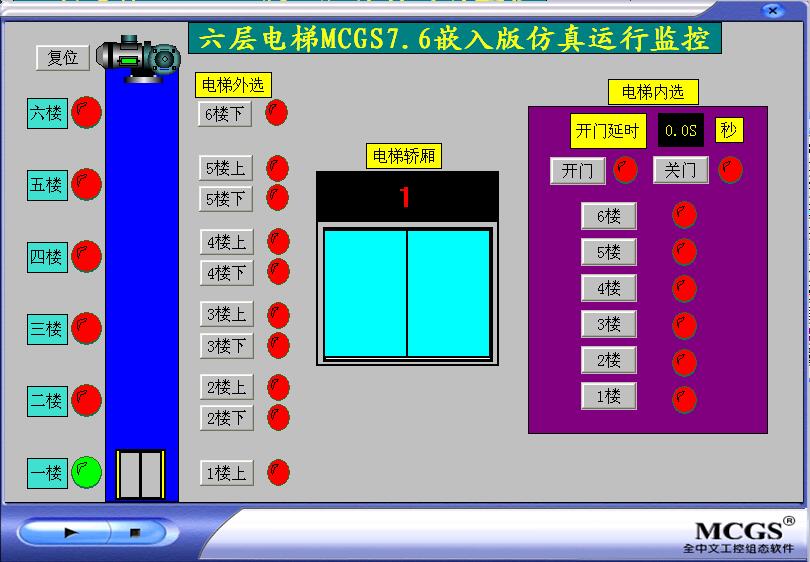Call the elevator with 2楼上
The width and height of the screenshot is (810, 562).
[x=227, y=387]
